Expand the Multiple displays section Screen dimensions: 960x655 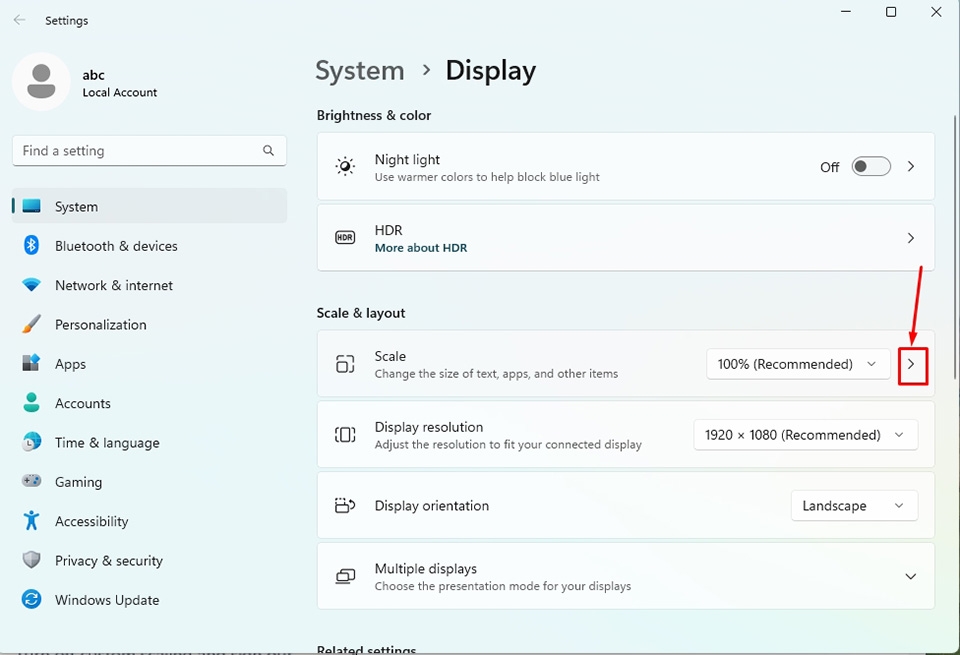(x=911, y=576)
